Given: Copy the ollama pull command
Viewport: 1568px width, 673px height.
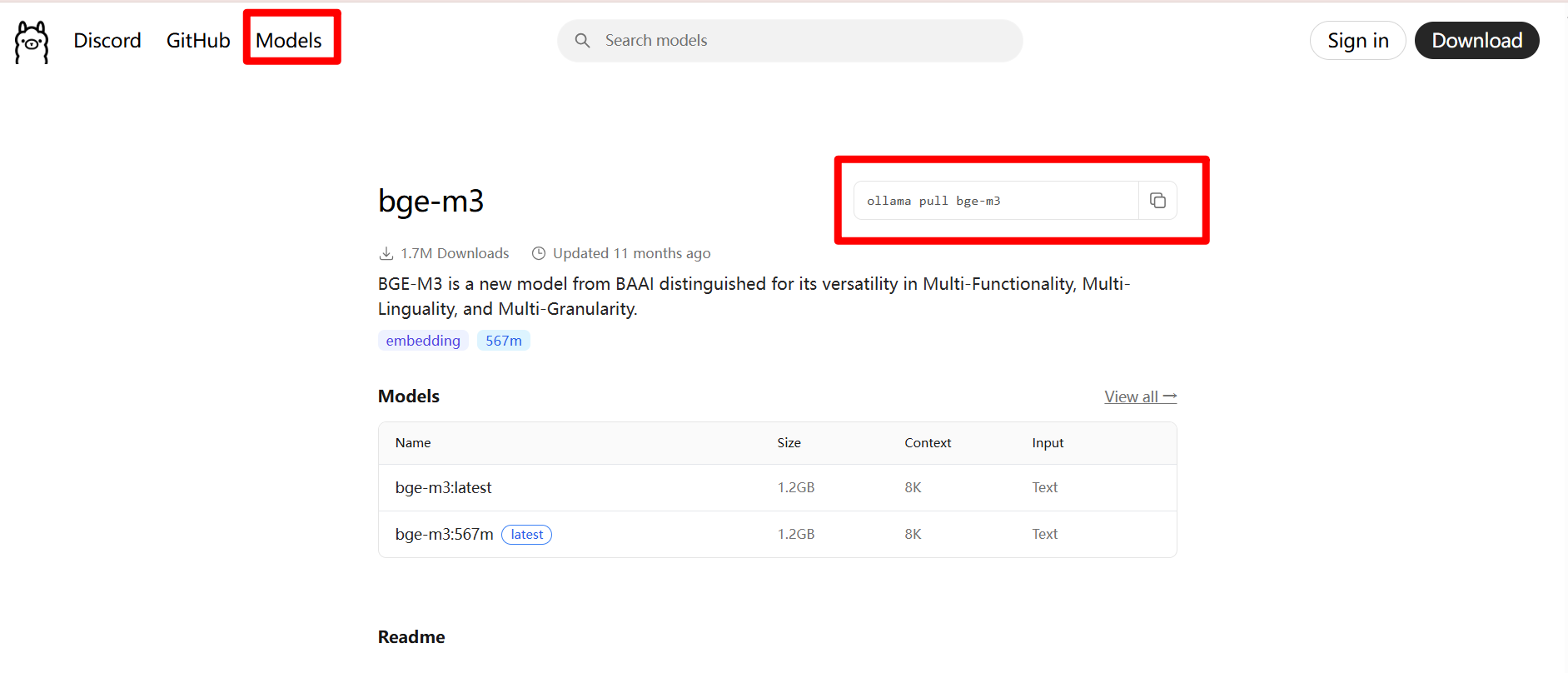Looking at the screenshot, I should [x=1157, y=201].
